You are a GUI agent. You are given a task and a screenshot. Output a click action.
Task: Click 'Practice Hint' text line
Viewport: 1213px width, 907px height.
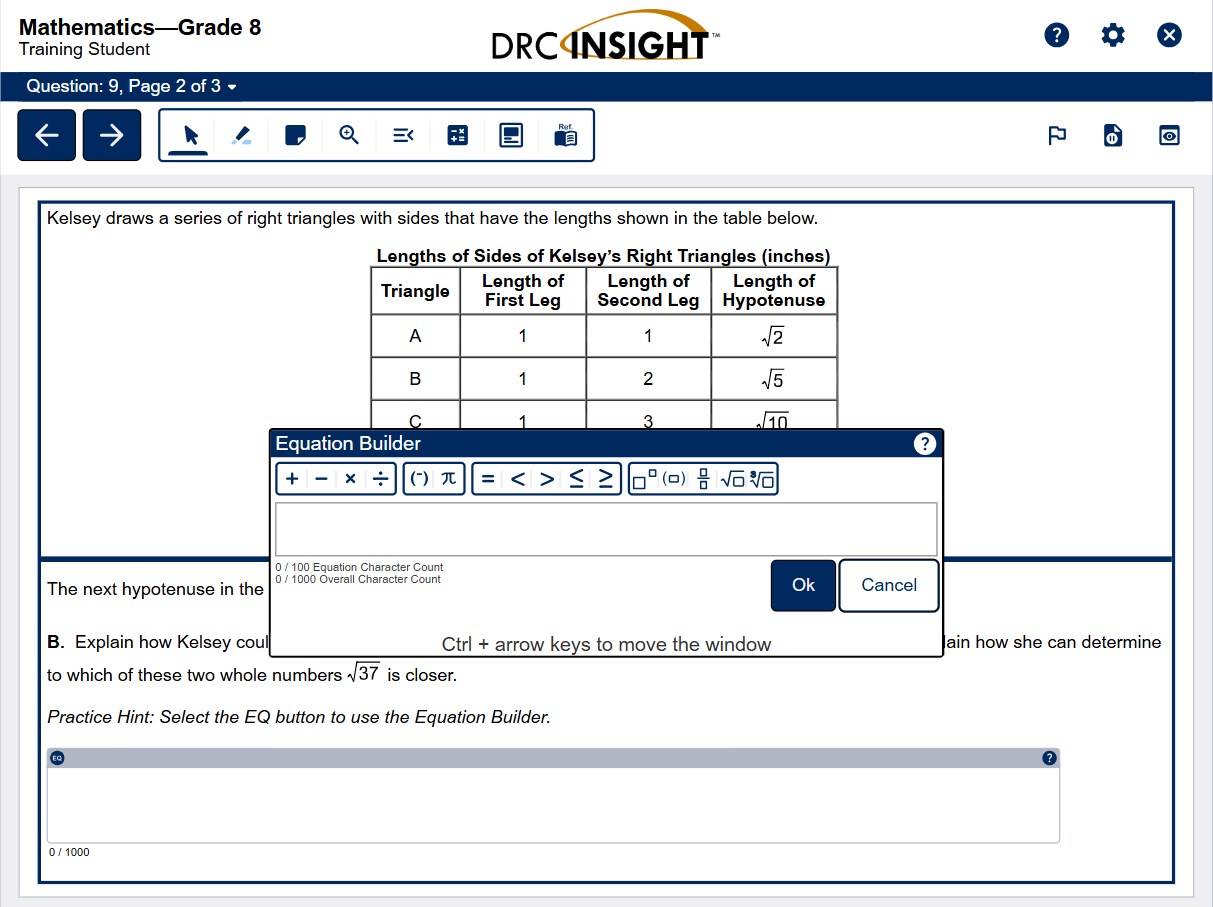[x=299, y=717]
